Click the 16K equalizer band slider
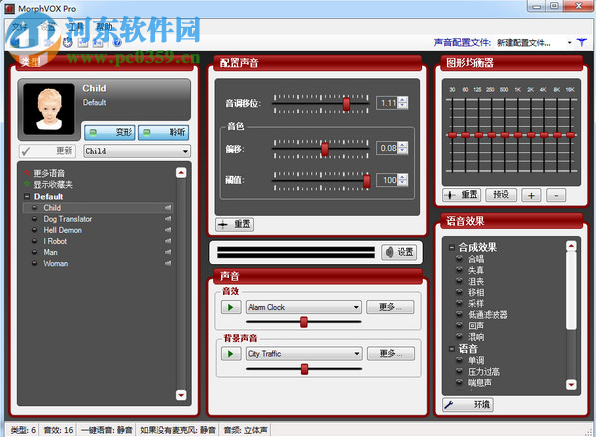Viewport: 596px width, 437px height. click(x=570, y=135)
